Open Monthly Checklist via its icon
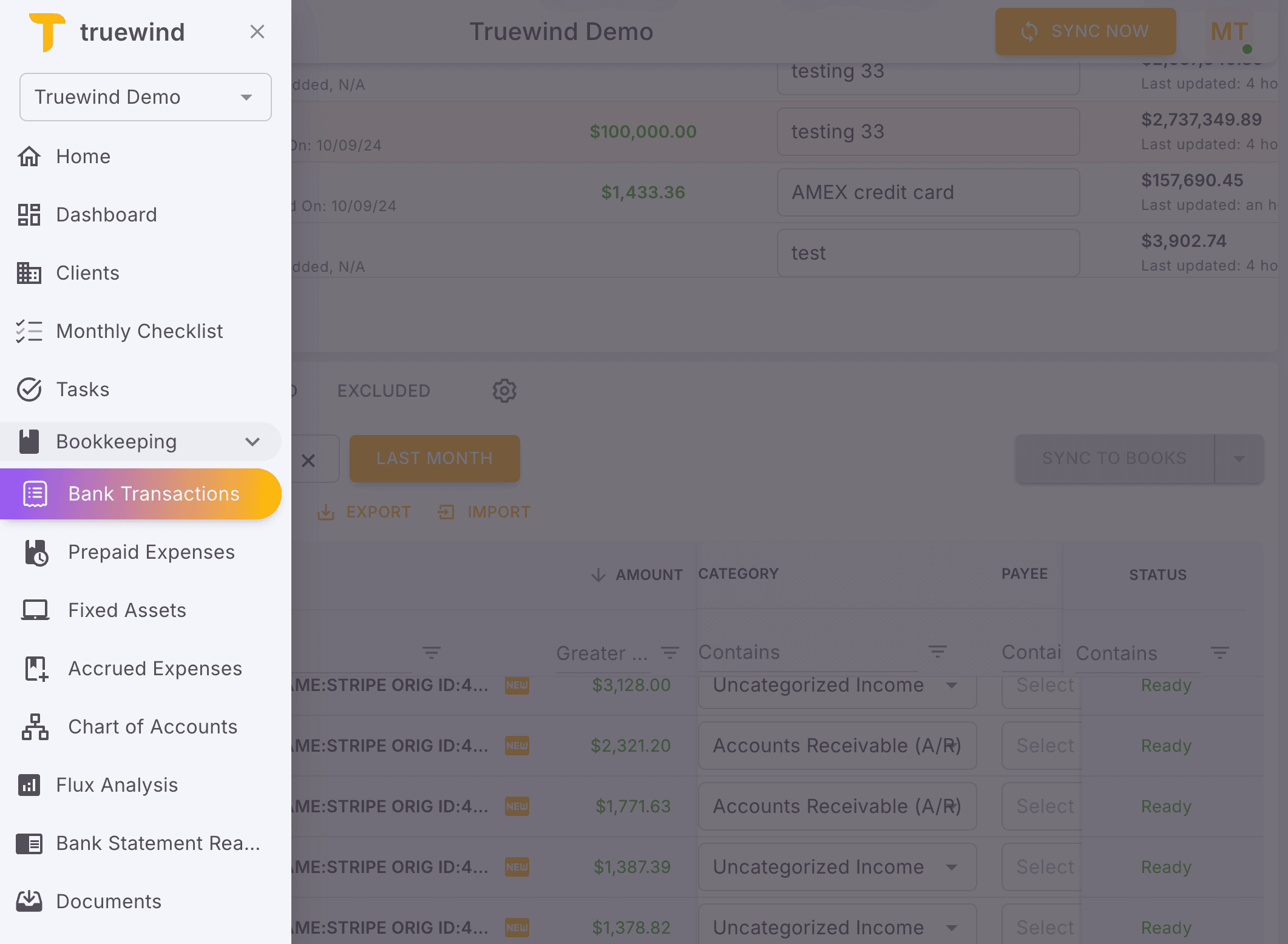This screenshot has width=1288, height=944. point(29,331)
